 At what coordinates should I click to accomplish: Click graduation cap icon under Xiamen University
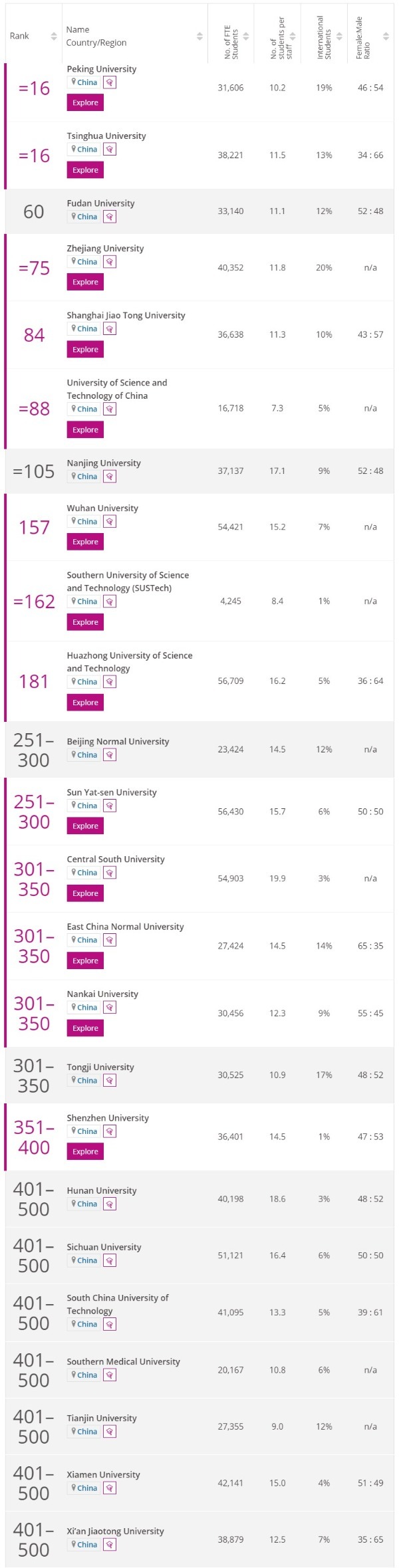click(x=110, y=1488)
